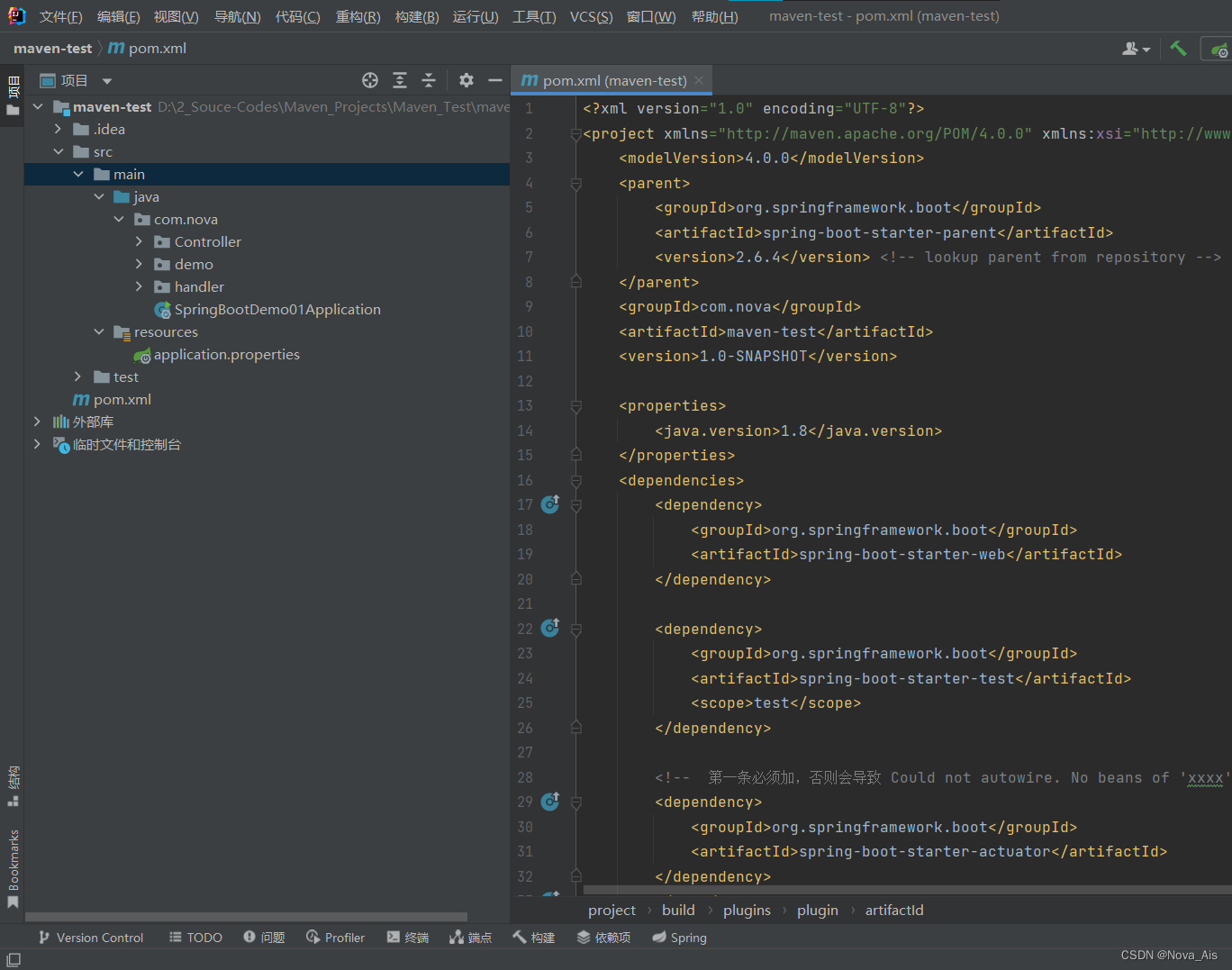
Task: Open the 构建(B) menu
Action: coord(417,16)
